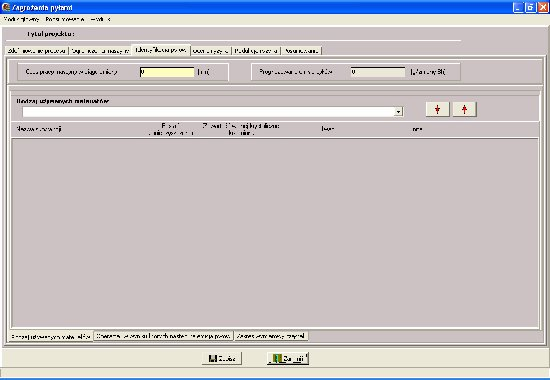550x380 pixels.
Task: Switch to the fifth tab of the upper tab row
Action: coord(256,51)
